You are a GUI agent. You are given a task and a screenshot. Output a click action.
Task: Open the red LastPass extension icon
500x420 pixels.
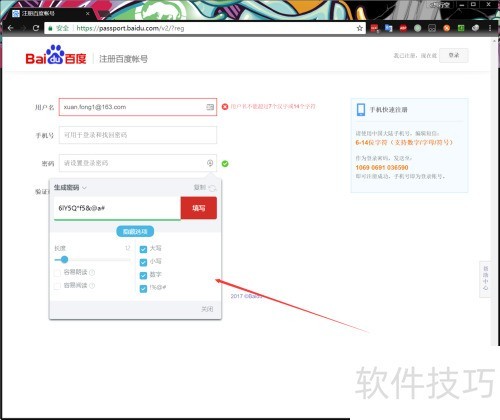coord(374,28)
